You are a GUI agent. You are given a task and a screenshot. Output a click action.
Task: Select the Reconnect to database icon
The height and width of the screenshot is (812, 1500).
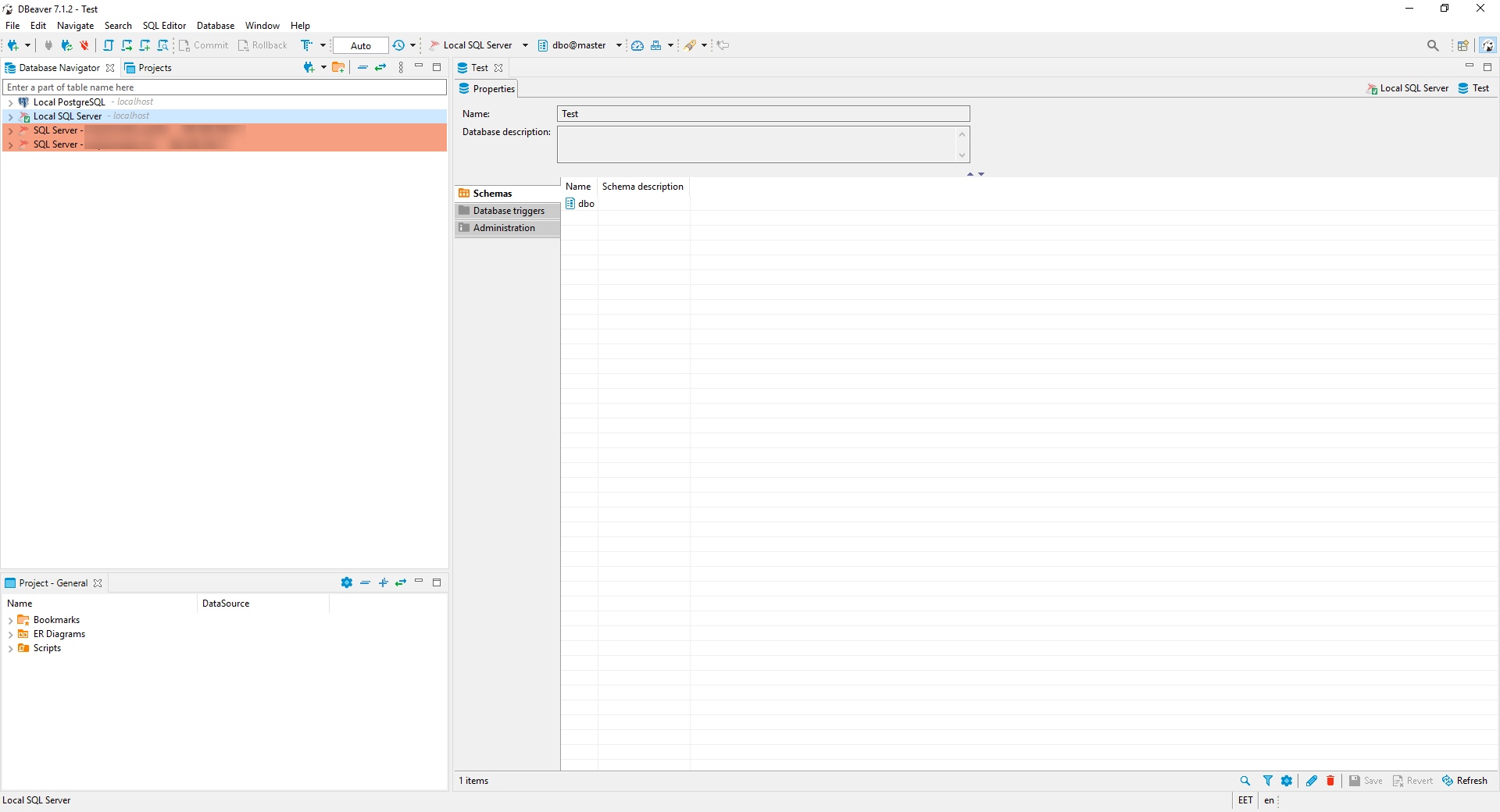(66, 45)
